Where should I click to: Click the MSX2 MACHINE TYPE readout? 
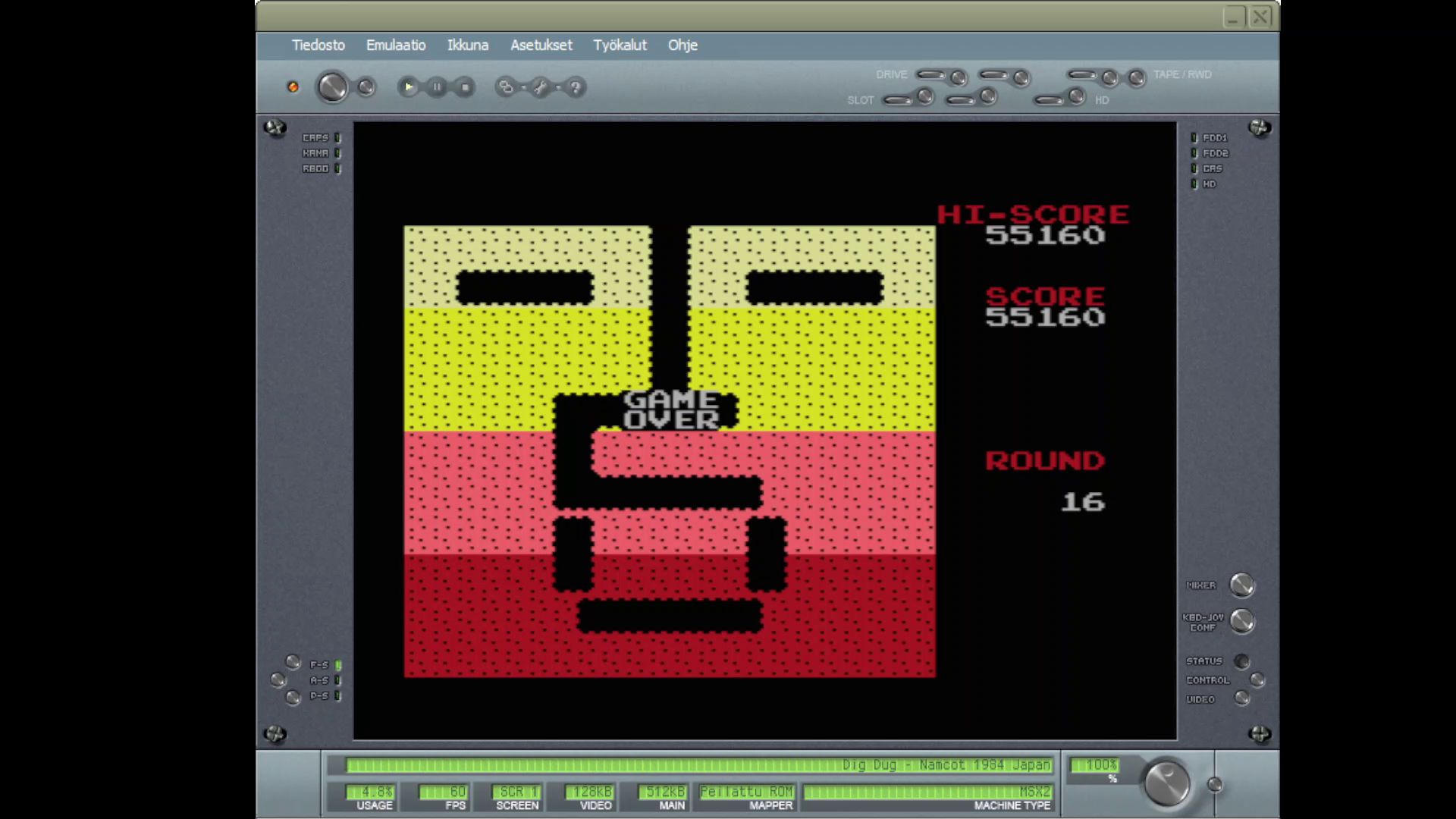click(x=928, y=792)
